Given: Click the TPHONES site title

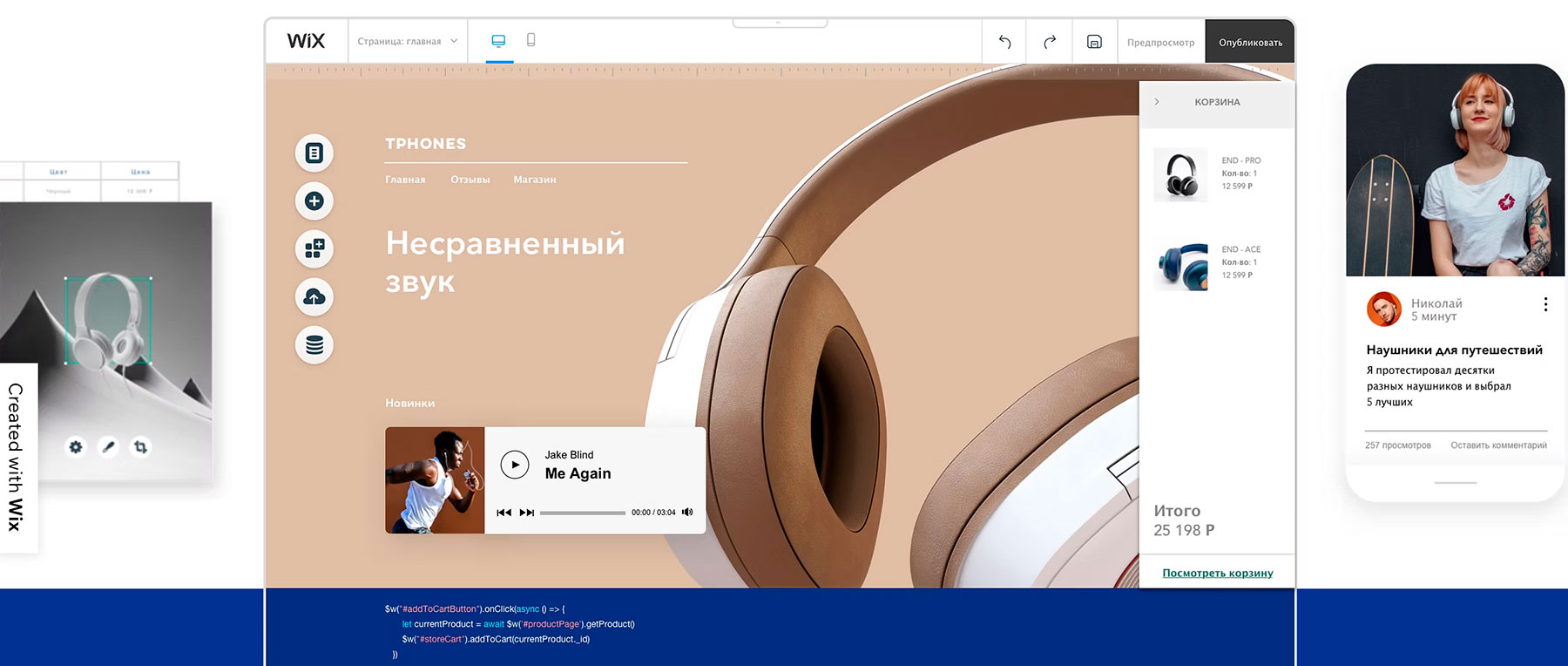Looking at the screenshot, I should (x=426, y=144).
